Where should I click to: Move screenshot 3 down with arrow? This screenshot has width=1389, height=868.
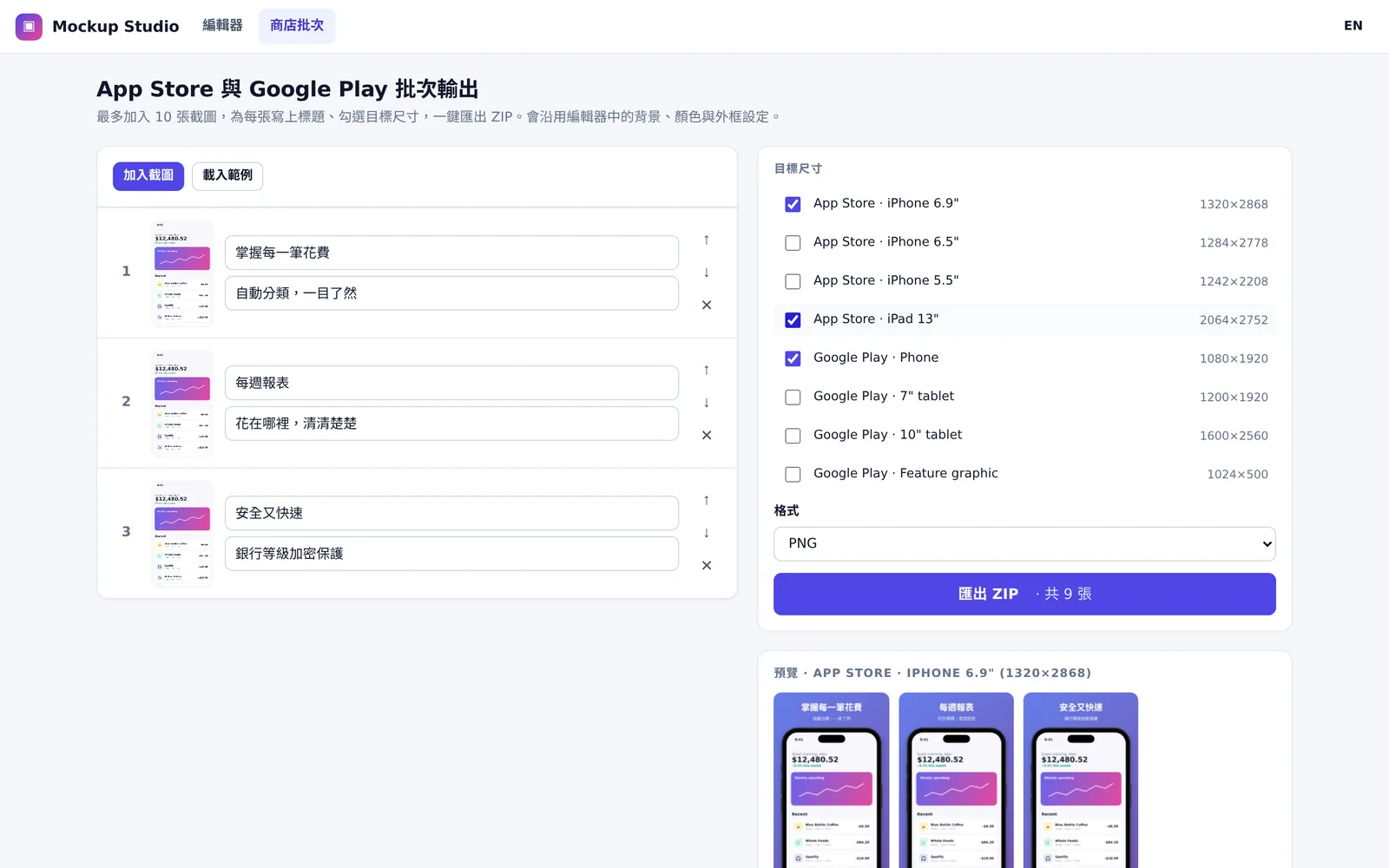pos(707,533)
